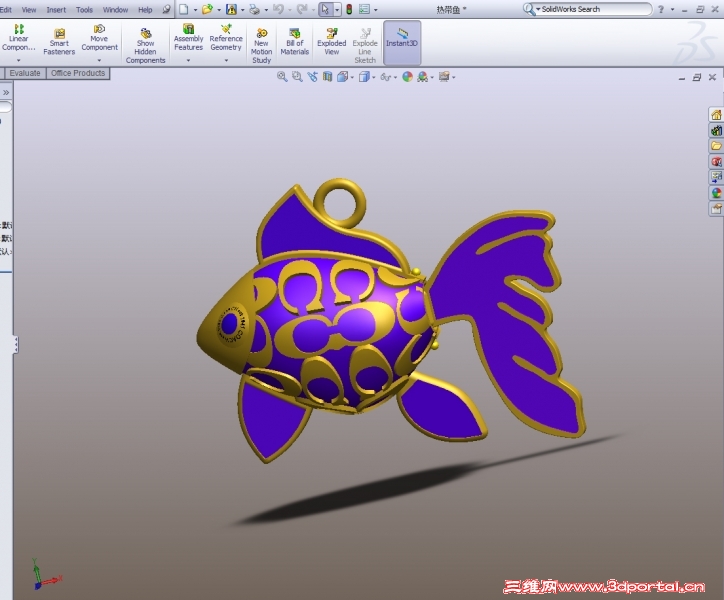This screenshot has width=724, height=600.
Task: Expand the left panel with double chevron
Action: click(6, 92)
